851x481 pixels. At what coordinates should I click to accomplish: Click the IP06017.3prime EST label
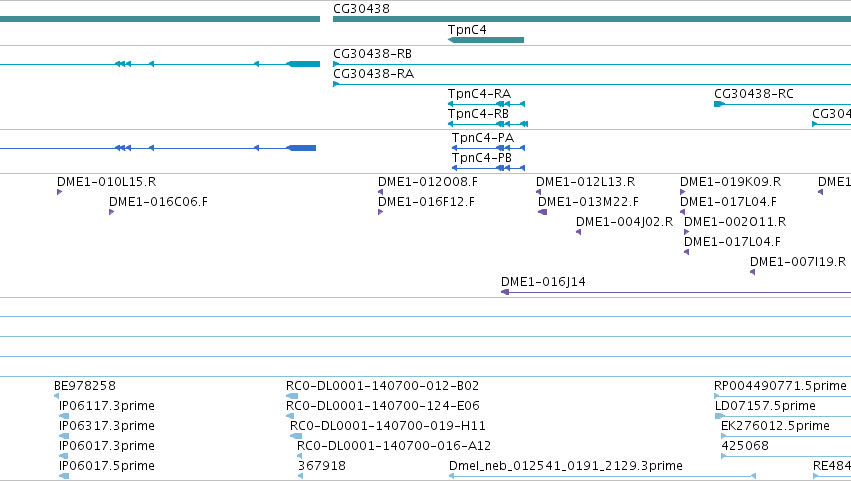(x=106, y=446)
